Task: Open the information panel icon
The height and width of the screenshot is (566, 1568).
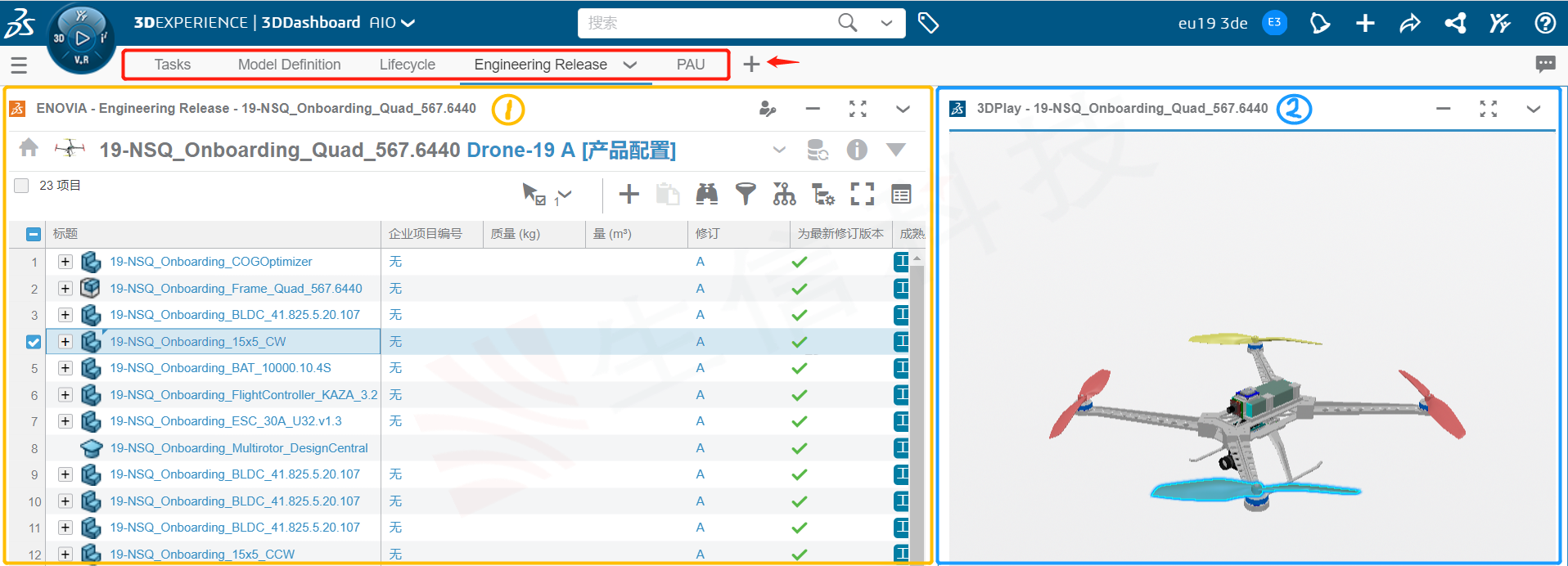Action: click(x=857, y=150)
